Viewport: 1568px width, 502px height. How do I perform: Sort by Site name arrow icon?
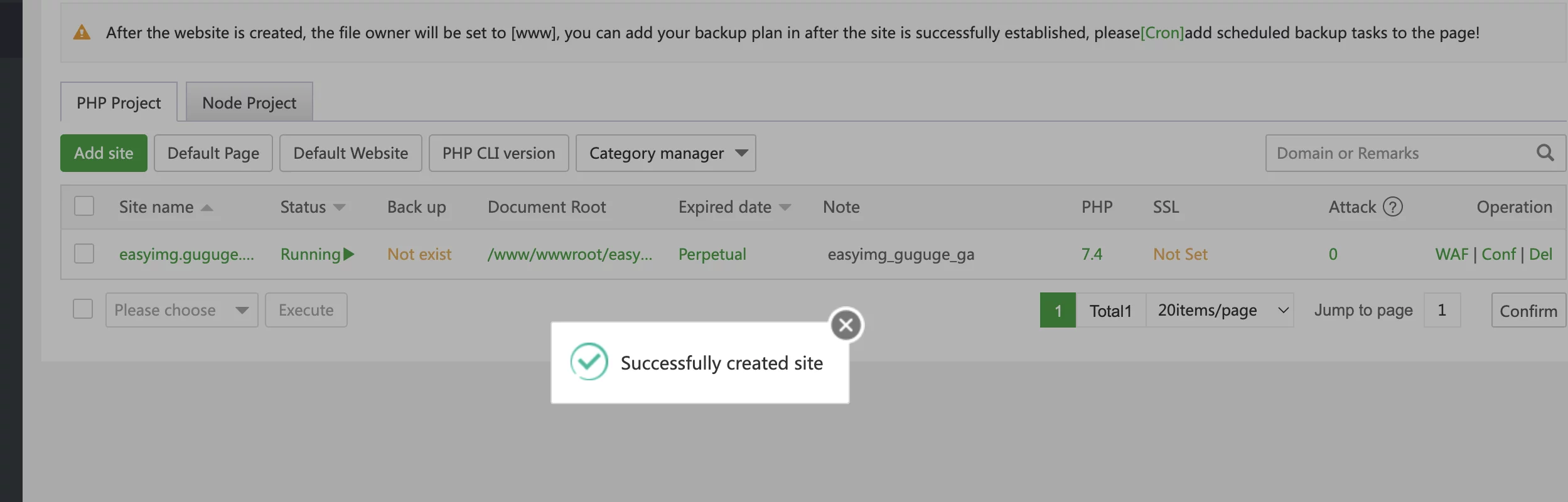(x=207, y=208)
